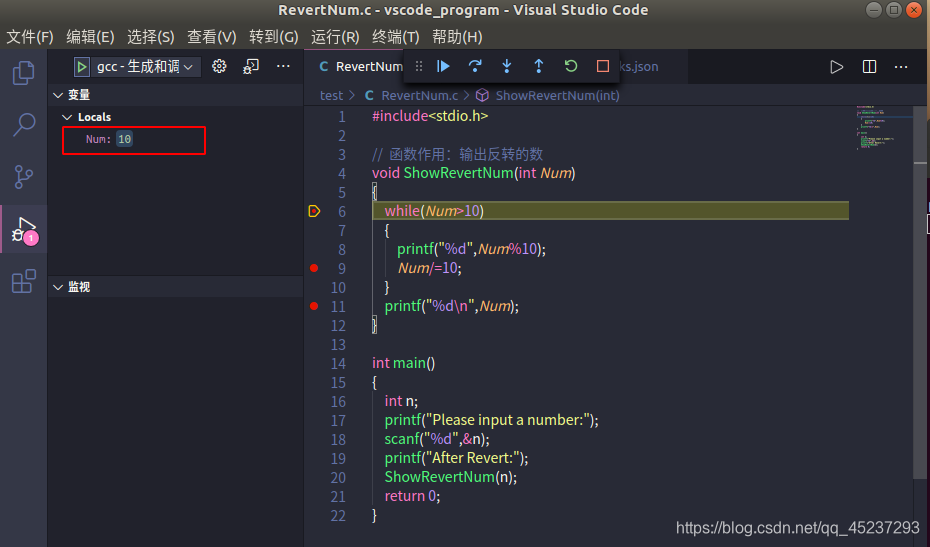This screenshot has height=547, width=930.
Task: Stop the debug session
Action: click(603, 66)
